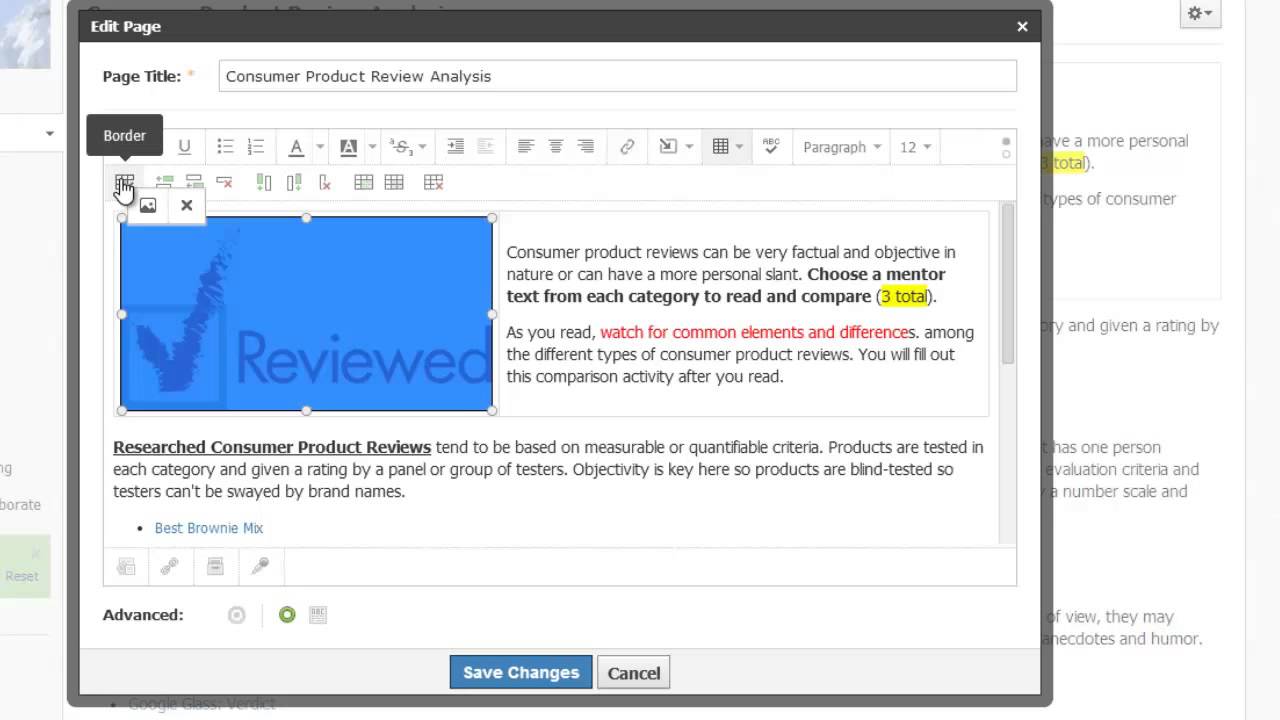Click the bottom toolbar archive box icon

coord(215,567)
